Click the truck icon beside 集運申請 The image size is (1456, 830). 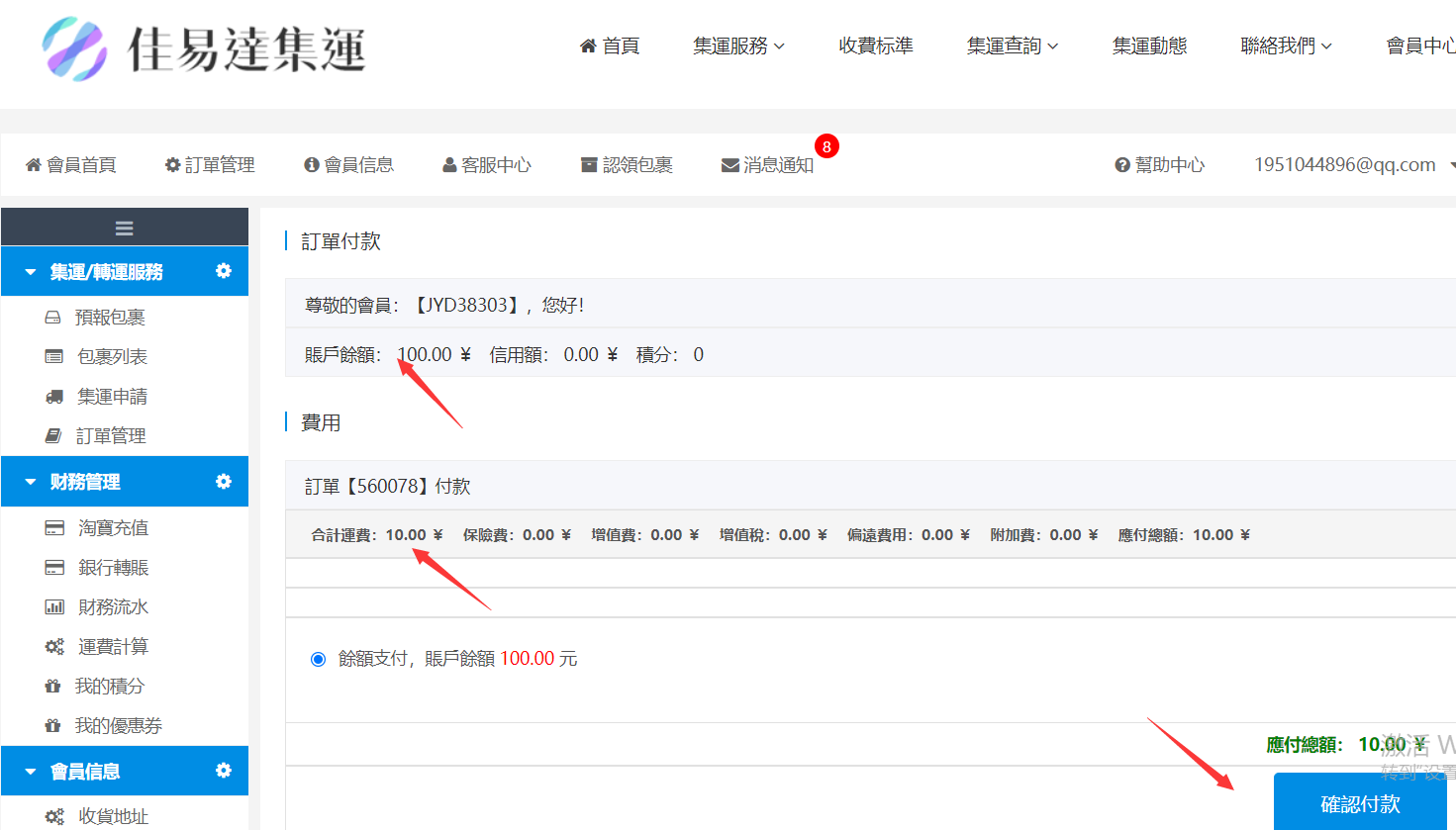coord(53,397)
